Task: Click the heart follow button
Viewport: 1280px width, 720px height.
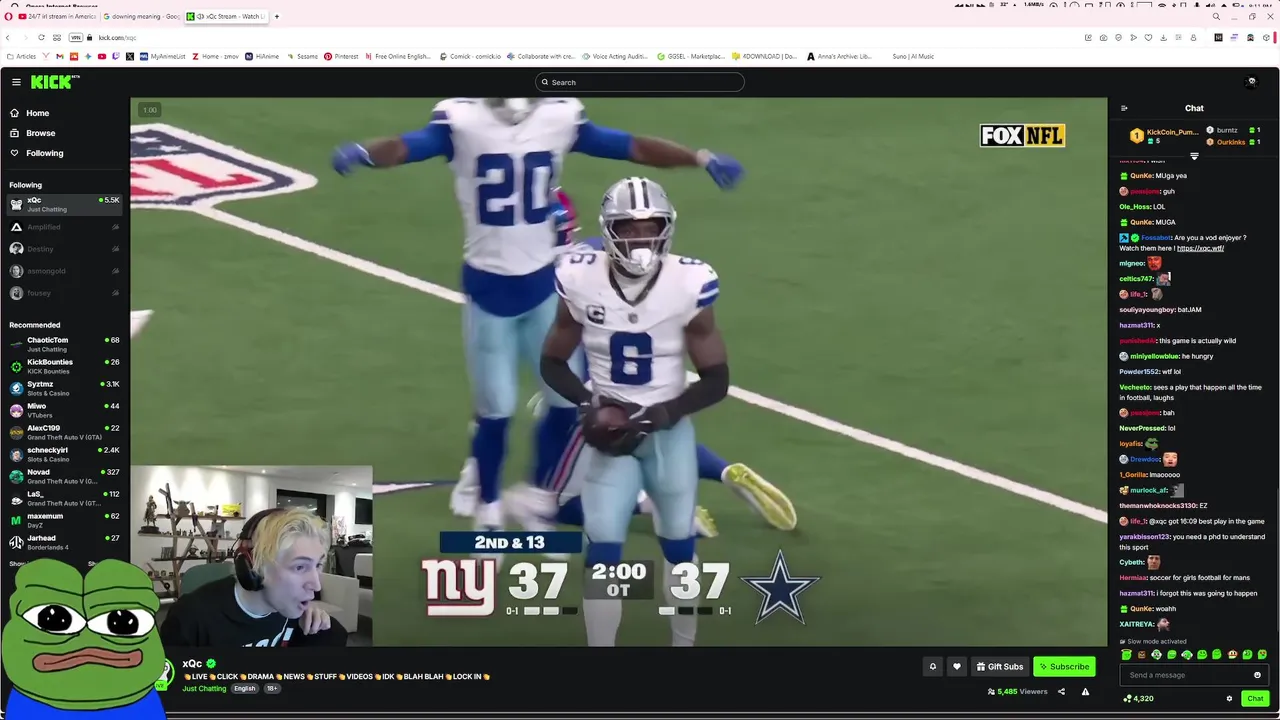Action: pyautogui.click(x=957, y=667)
